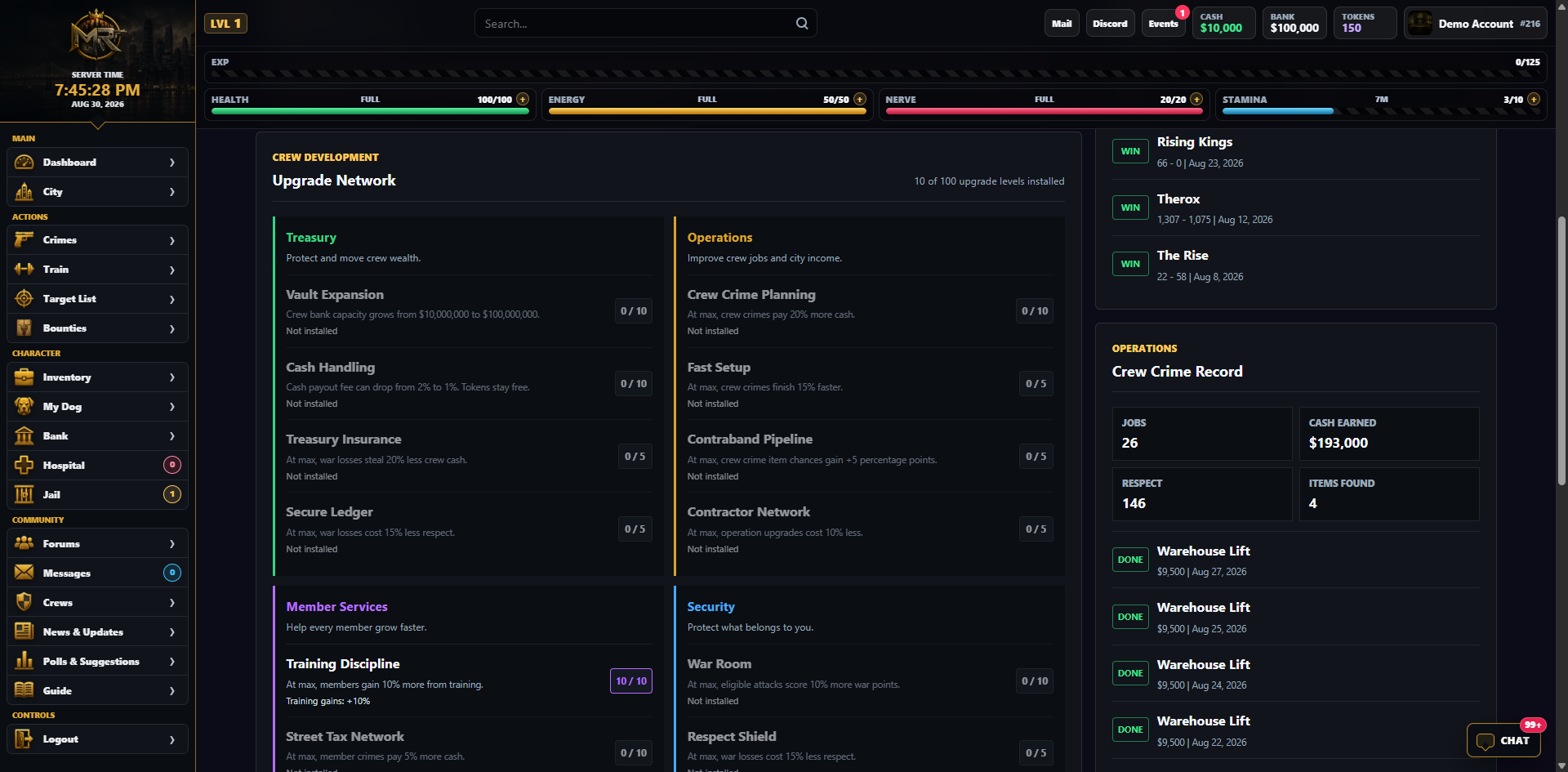This screenshot has width=1568, height=772.
Task: Click the Cash $10,000 balance
Action: (1223, 23)
